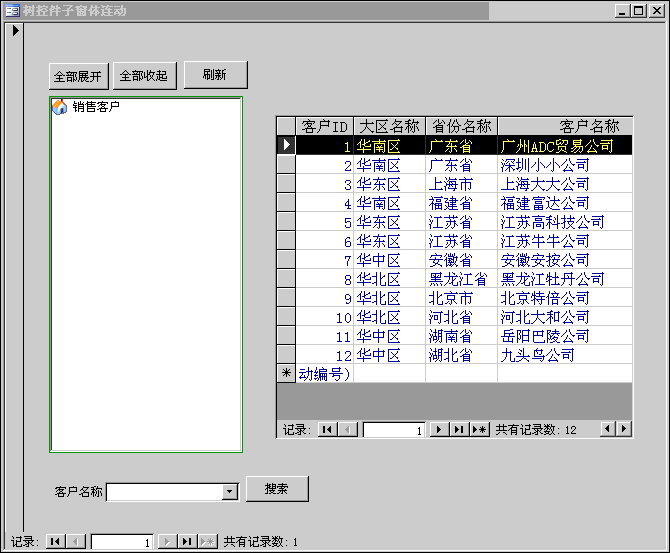This screenshot has height=553, width=670.
Task: Click the cell 上海大大公司
Action: coord(565,183)
